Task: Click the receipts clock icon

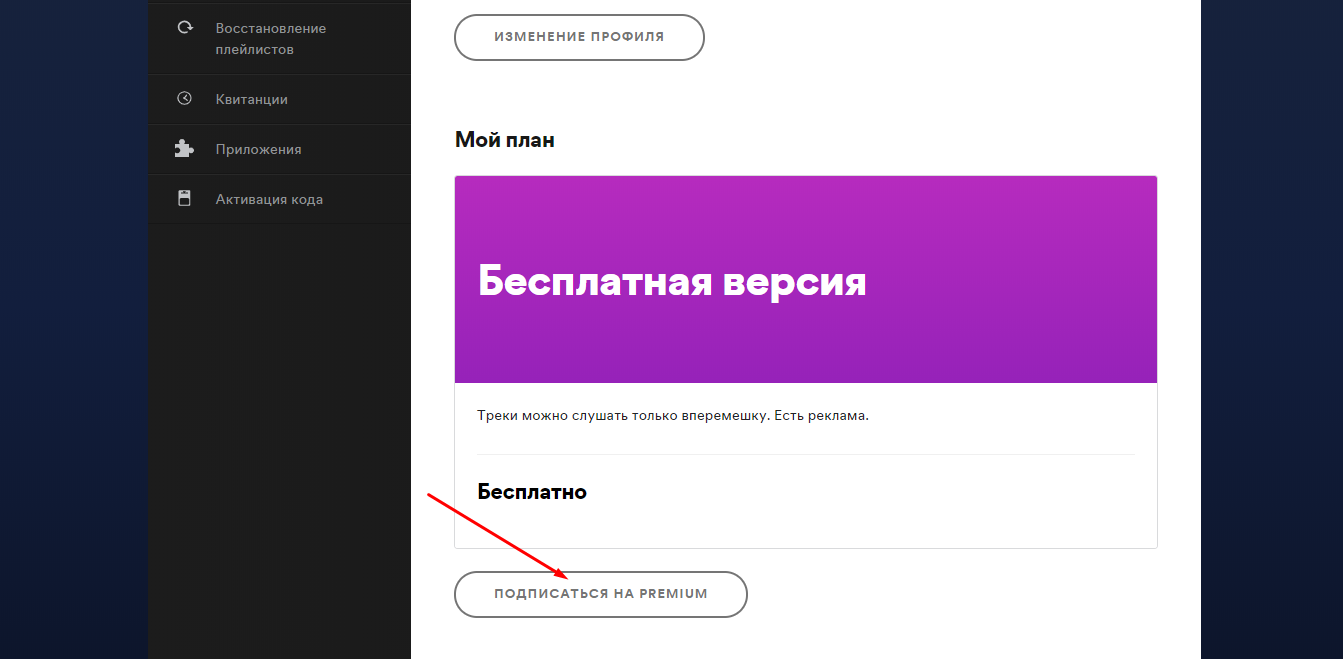Action: coord(184,98)
